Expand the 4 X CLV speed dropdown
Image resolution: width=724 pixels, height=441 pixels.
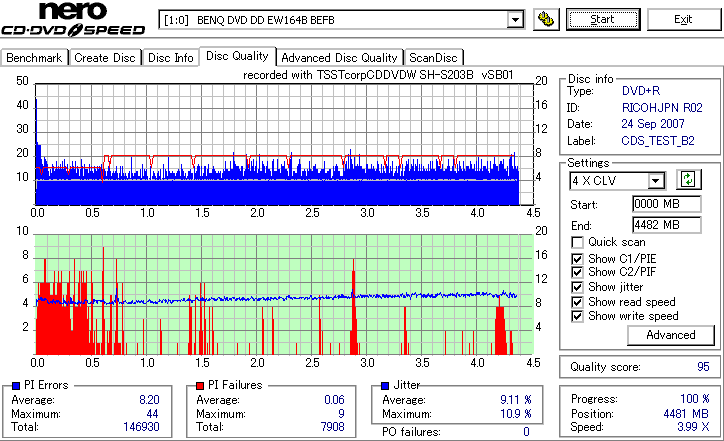[x=656, y=181]
